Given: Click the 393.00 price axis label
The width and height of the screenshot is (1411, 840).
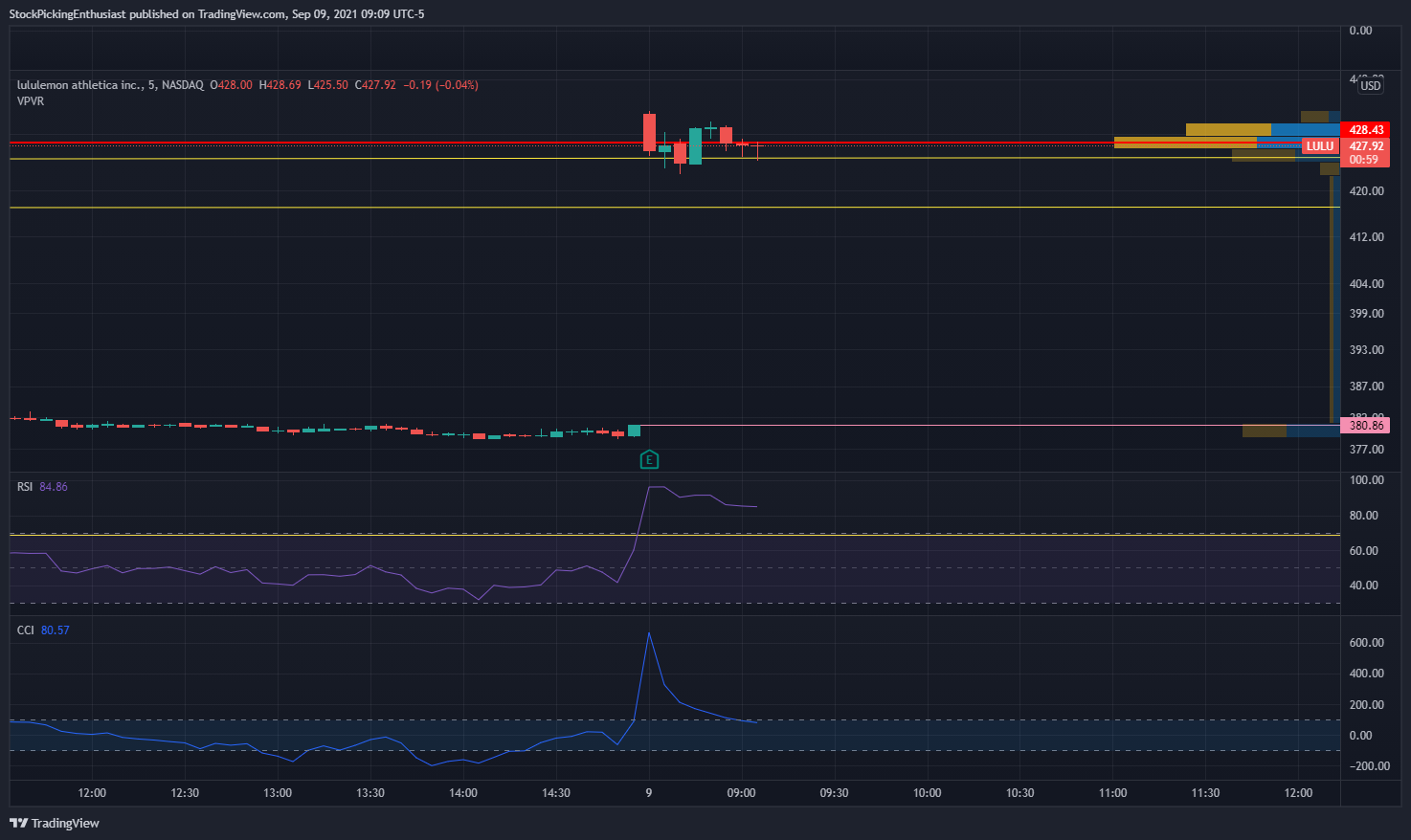Looking at the screenshot, I should tap(1367, 350).
